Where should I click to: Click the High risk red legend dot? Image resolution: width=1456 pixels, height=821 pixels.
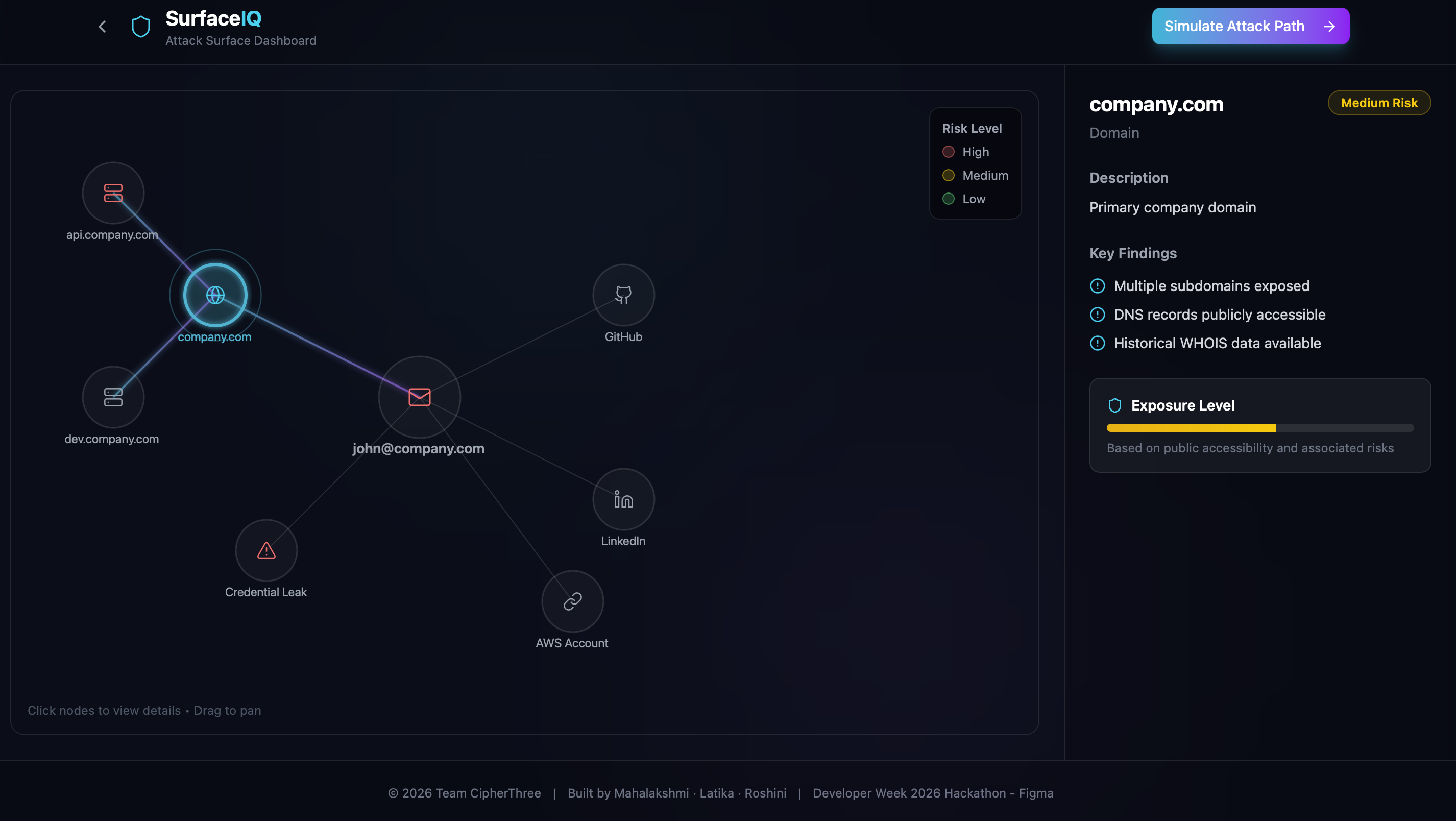coord(949,152)
